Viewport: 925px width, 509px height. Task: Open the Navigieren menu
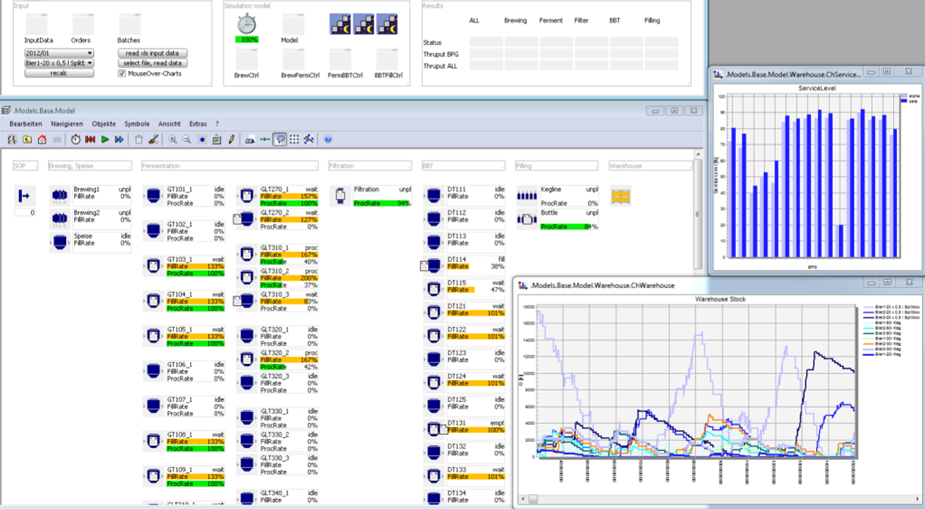(67, 124)
